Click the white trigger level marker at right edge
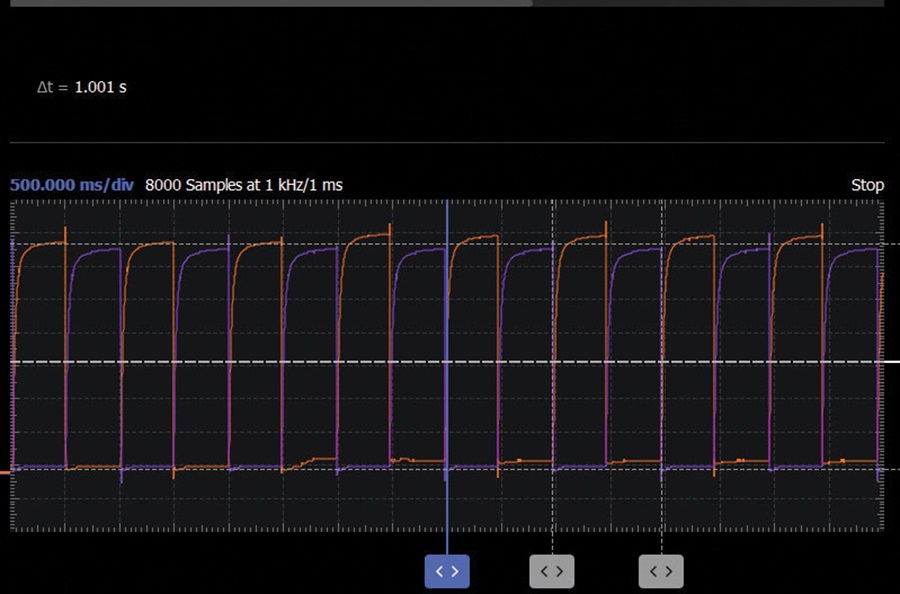 [x=892, y=362]
